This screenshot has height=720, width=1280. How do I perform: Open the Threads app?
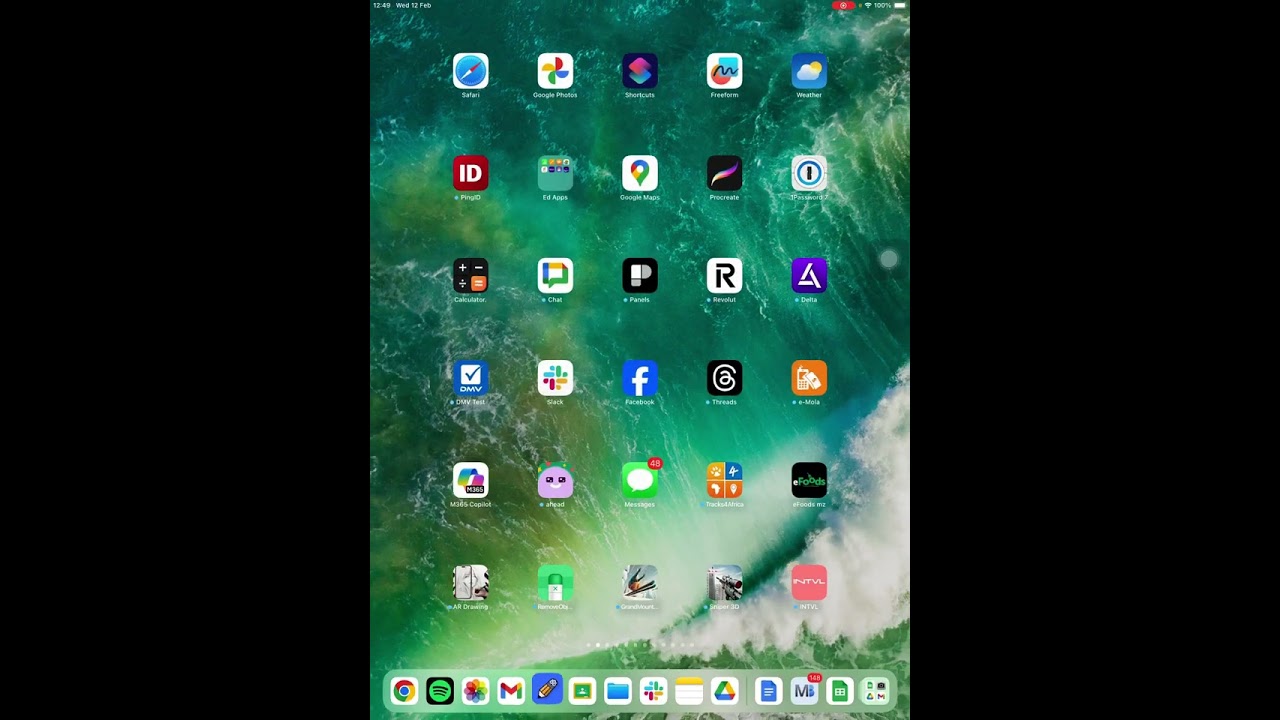[724, 378]
